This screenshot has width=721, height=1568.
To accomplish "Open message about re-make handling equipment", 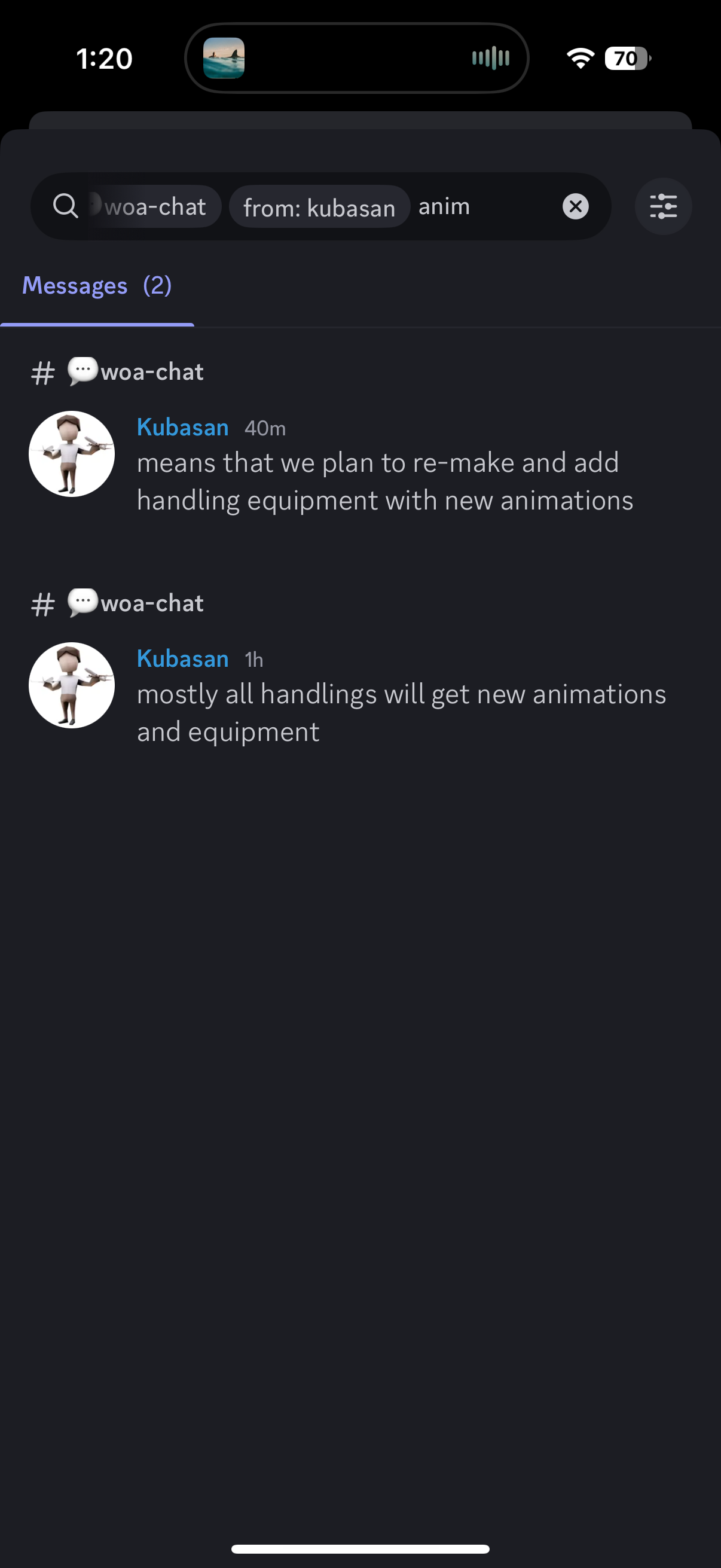I will (385, 481).
